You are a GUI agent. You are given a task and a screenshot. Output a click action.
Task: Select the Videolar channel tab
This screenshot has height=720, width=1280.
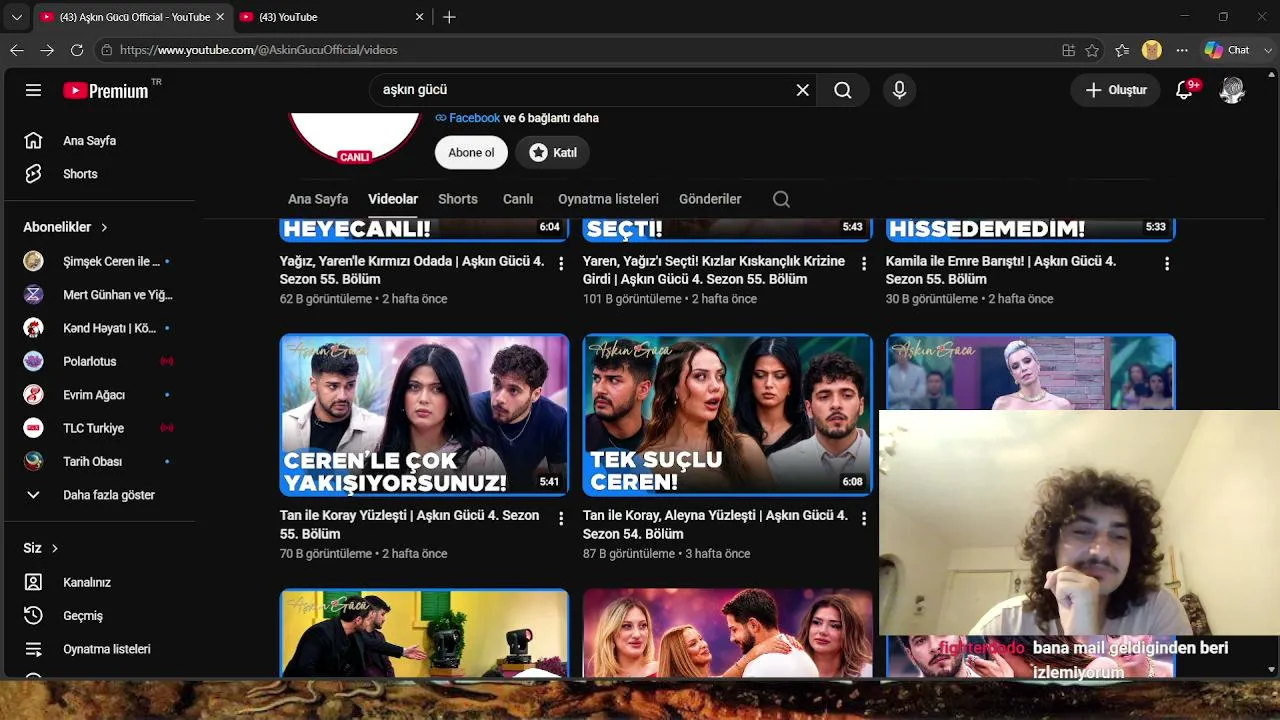393,199
